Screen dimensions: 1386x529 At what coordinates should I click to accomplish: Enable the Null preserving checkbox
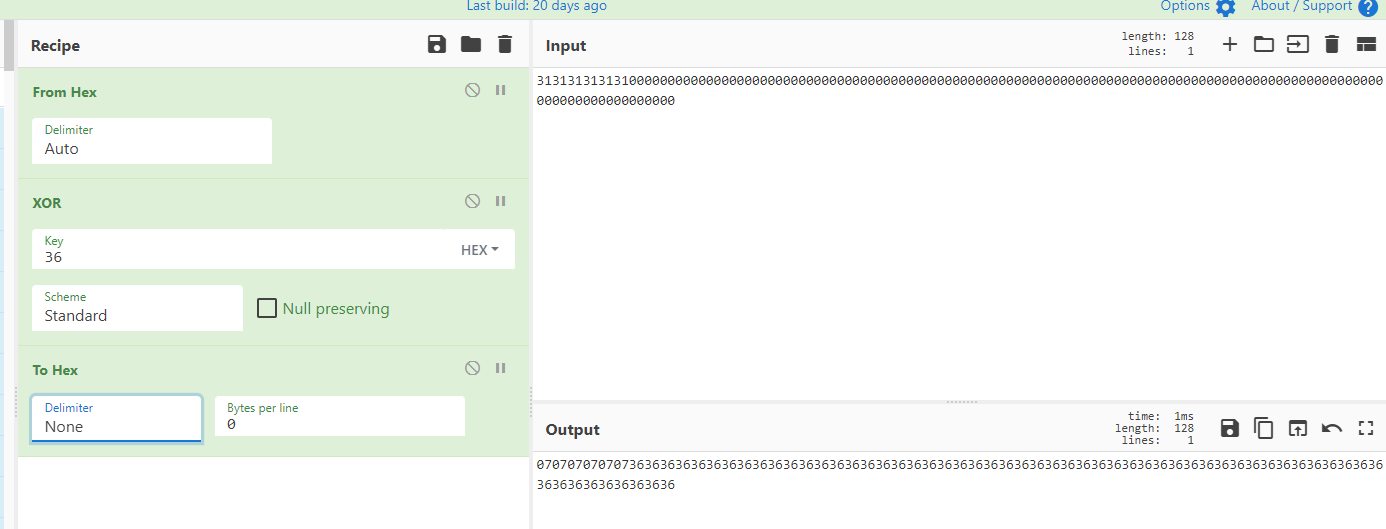pyautogui.click(x=267, y=308)
